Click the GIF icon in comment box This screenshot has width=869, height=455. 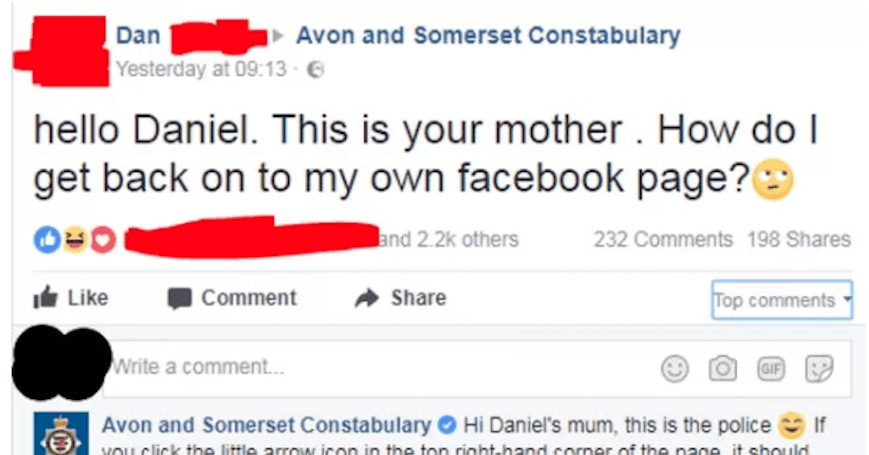(x=772, y=368)
